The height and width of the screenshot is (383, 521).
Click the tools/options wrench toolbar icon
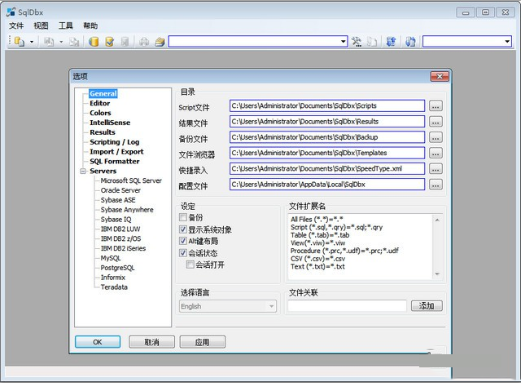point(356,42)
